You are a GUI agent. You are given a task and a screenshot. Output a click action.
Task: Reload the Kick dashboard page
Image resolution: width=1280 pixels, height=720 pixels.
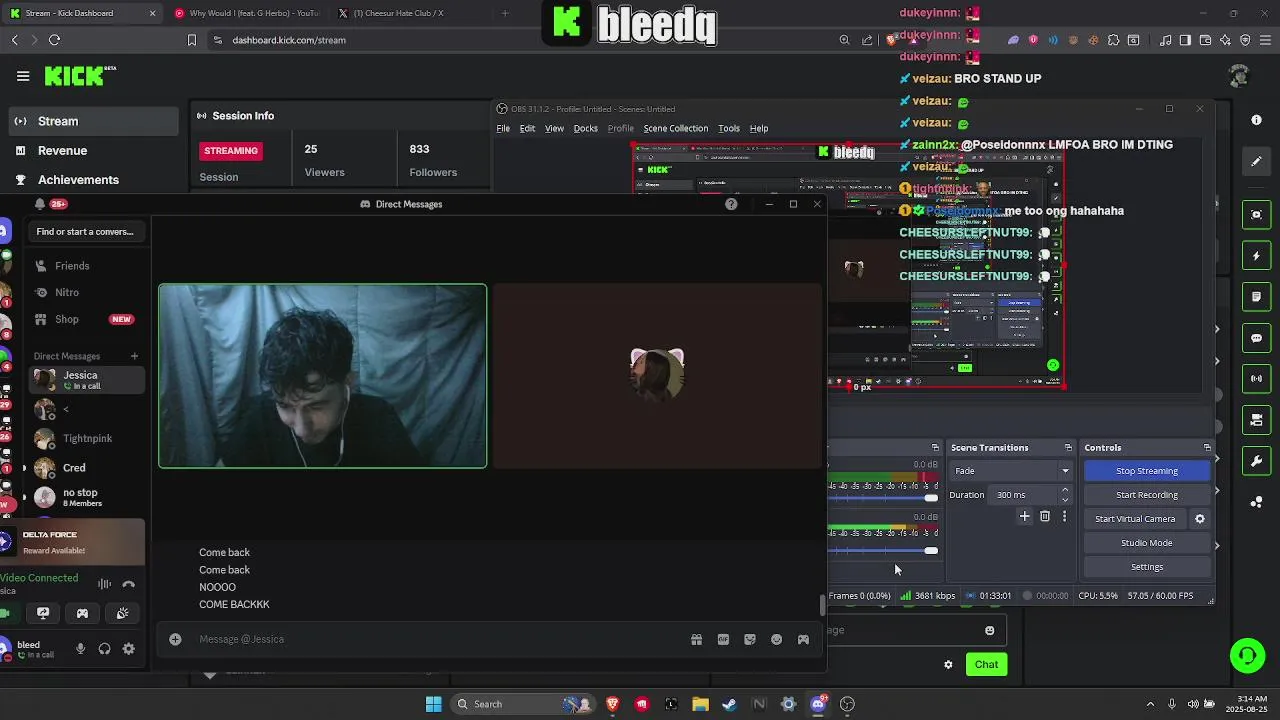(54, 40)
